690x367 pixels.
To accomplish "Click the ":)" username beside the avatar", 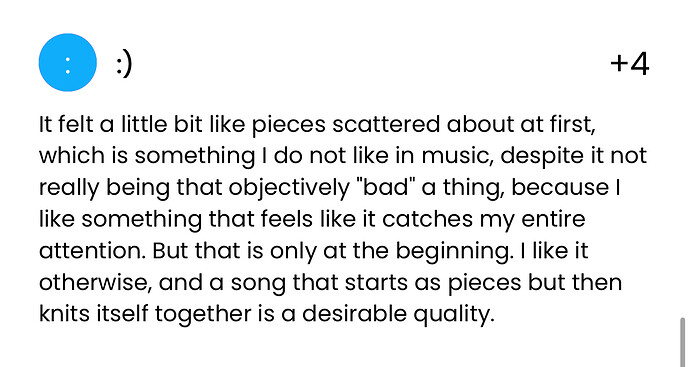I will 124,65.
